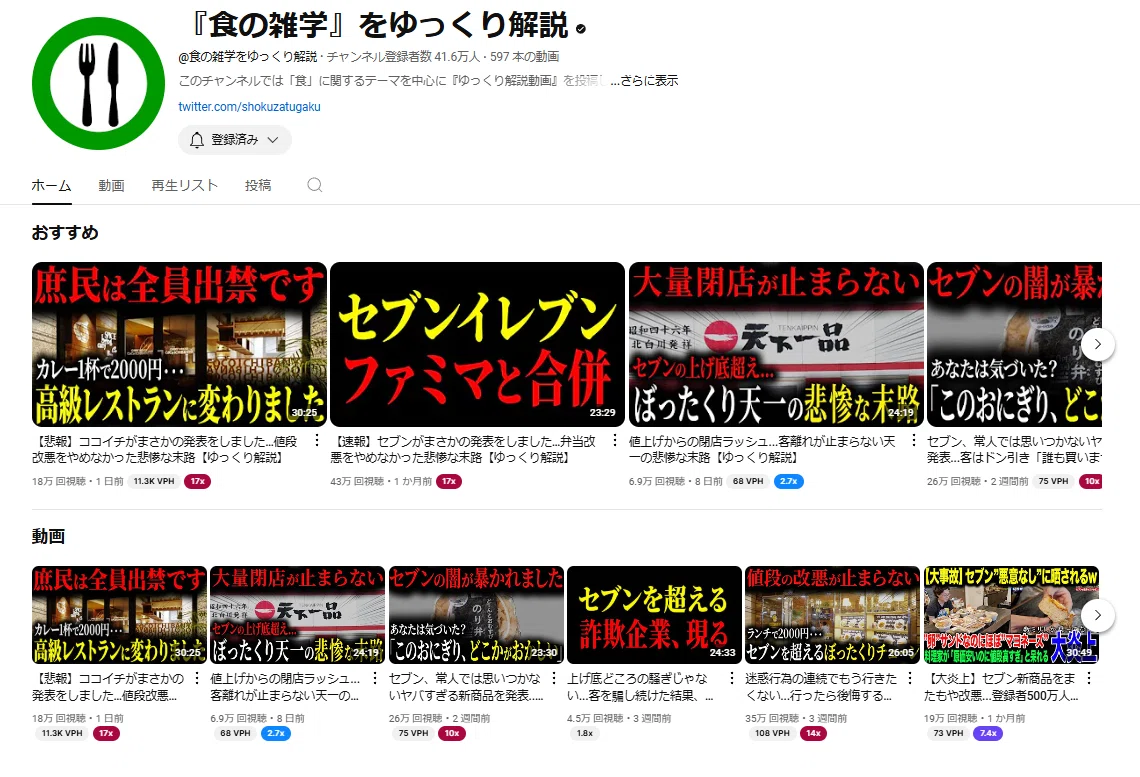This screenshot has height=777, width=1140.
Task: Open the options menu for the featured ココイチ video
Action: pos(317,440)
